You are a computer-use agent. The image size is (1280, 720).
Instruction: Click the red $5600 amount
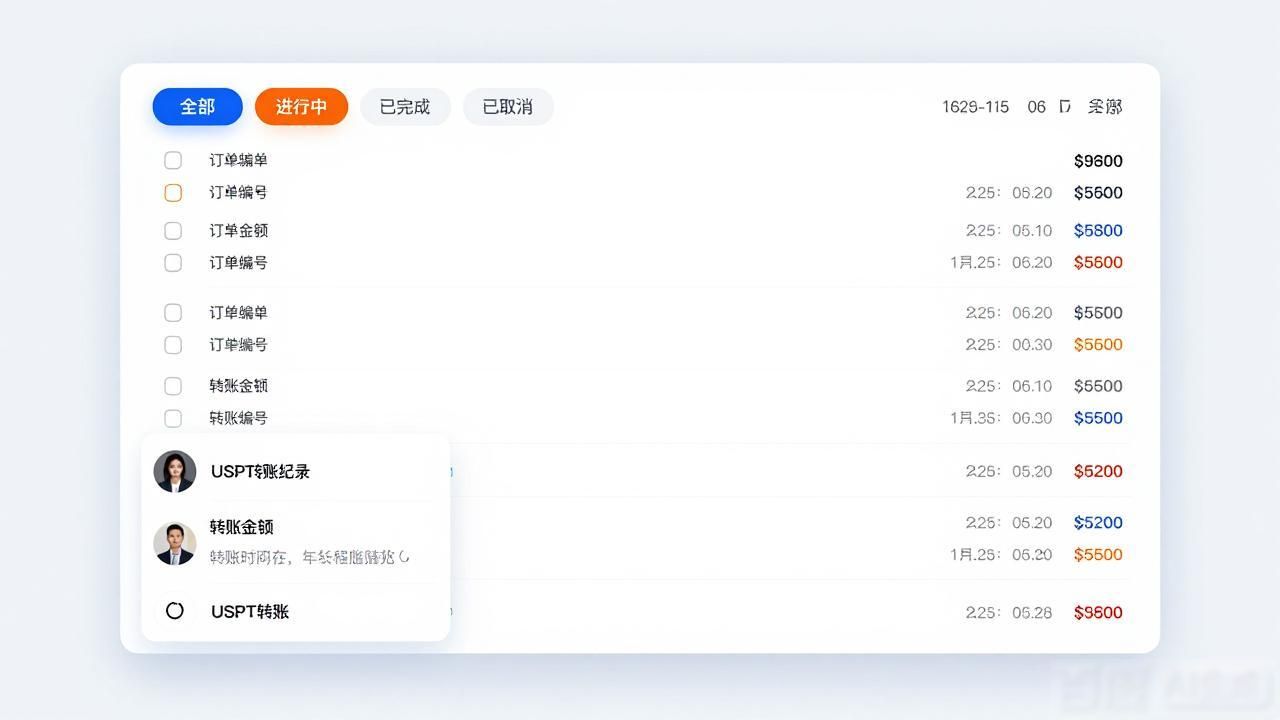point(1098,263)
